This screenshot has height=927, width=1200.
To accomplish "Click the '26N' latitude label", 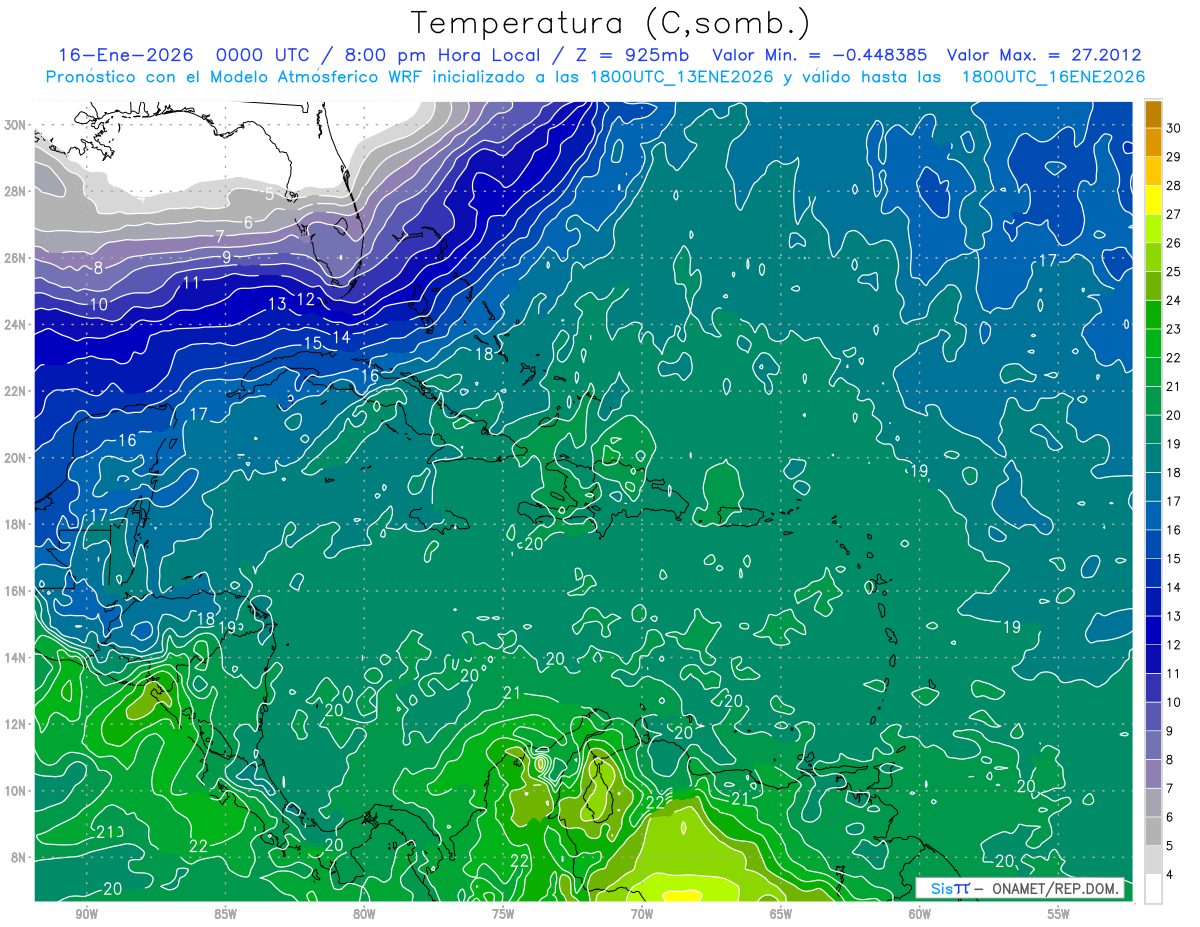I will coord(15,258).
